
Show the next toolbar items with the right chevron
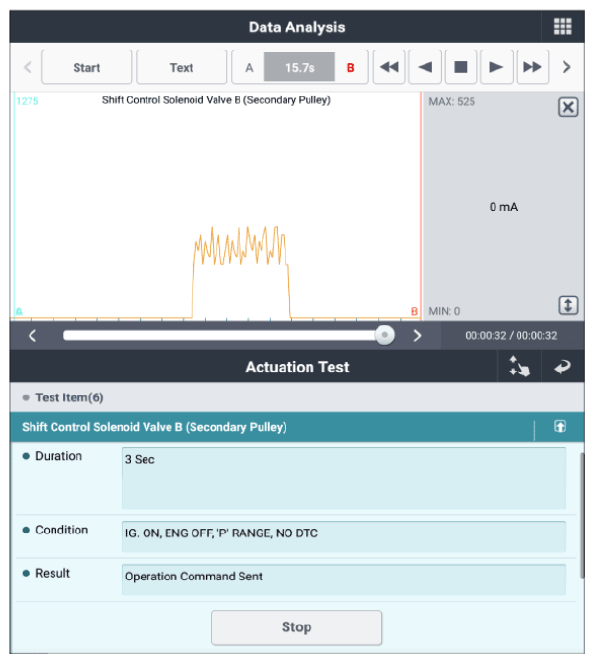click(x=567, y=67)
